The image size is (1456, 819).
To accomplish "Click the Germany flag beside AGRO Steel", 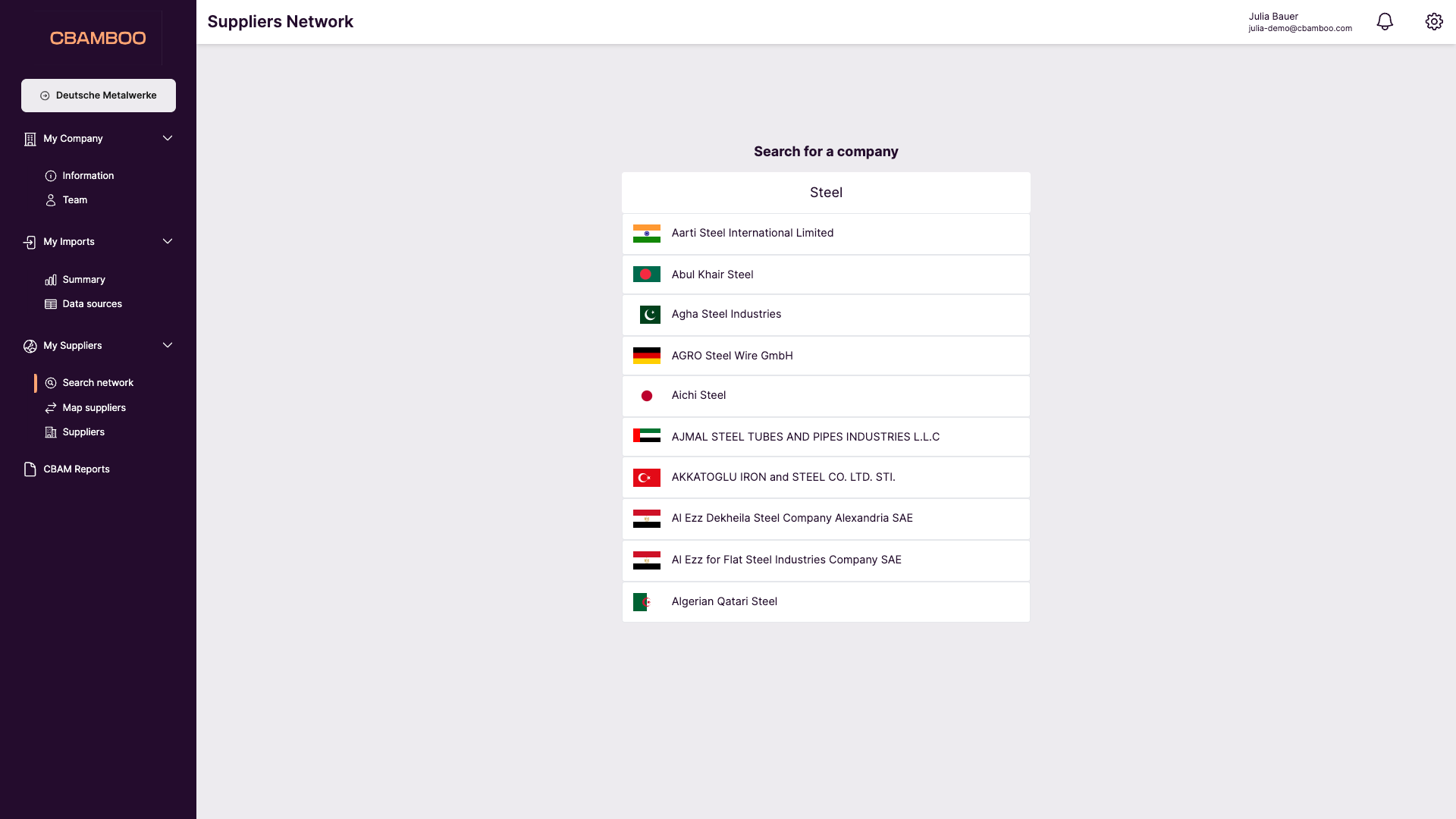I will click(646, 355).
